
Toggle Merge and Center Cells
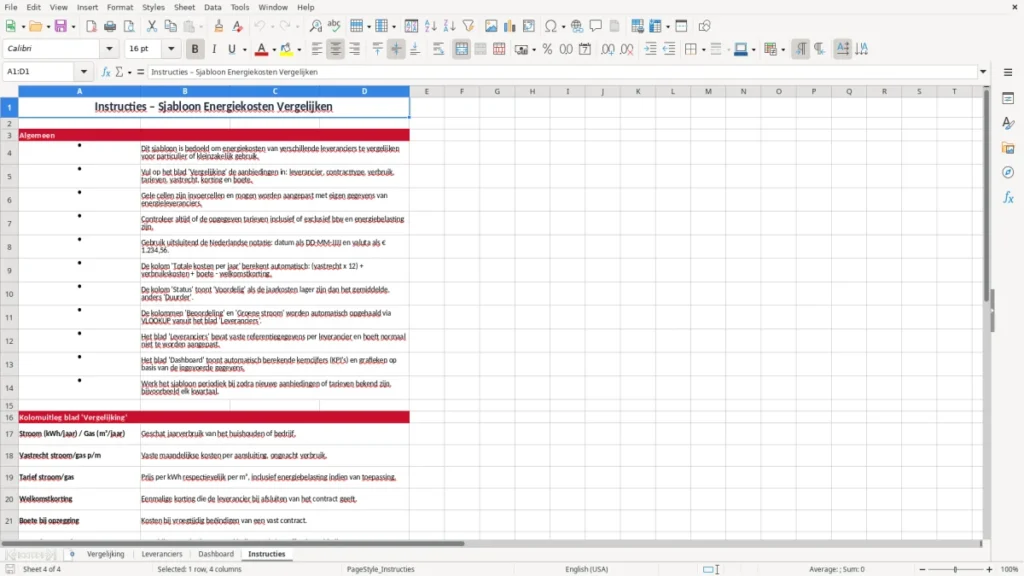click(461, 49)
